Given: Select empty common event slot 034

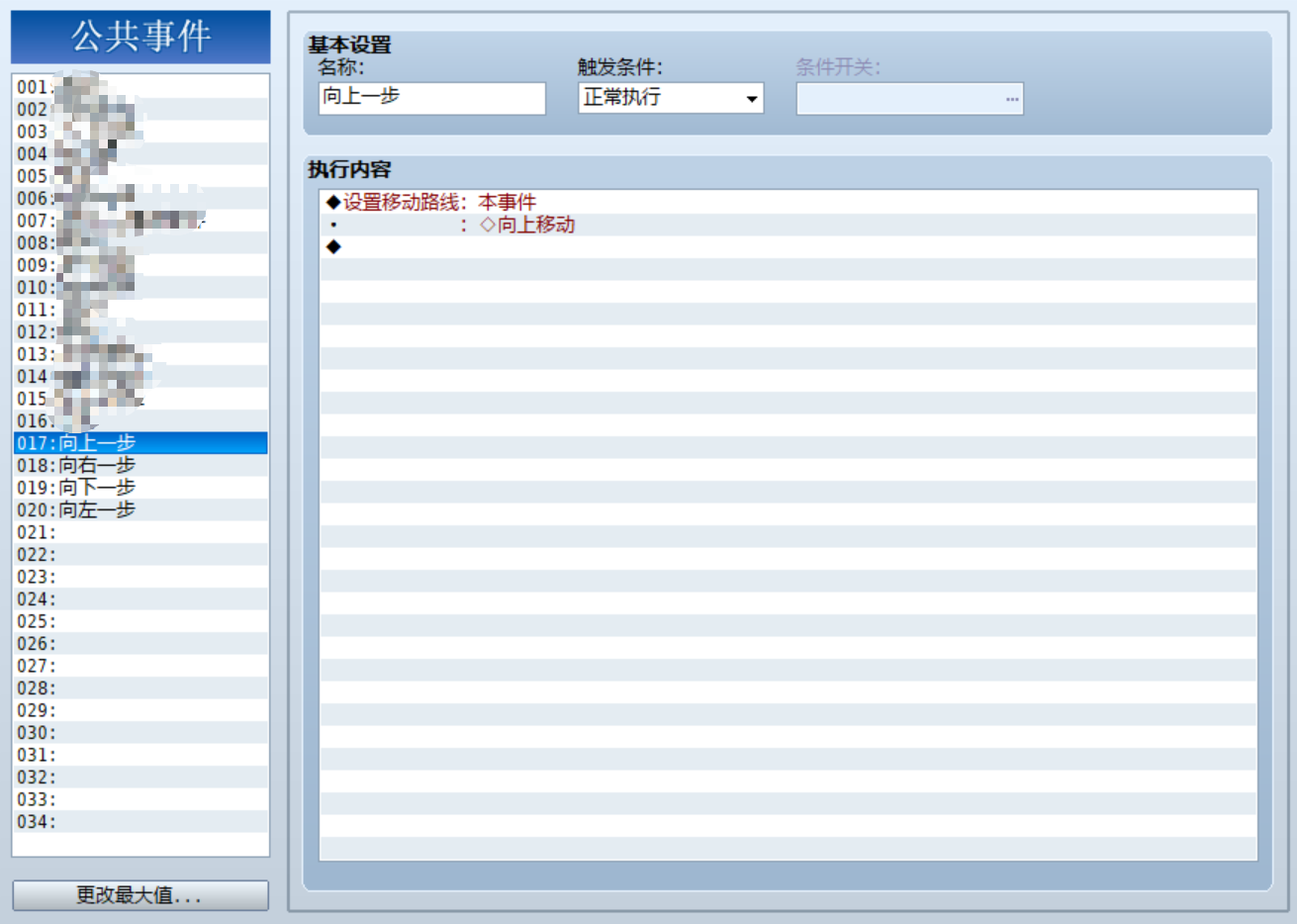Looking at the screenshot, I should point(140,821).
